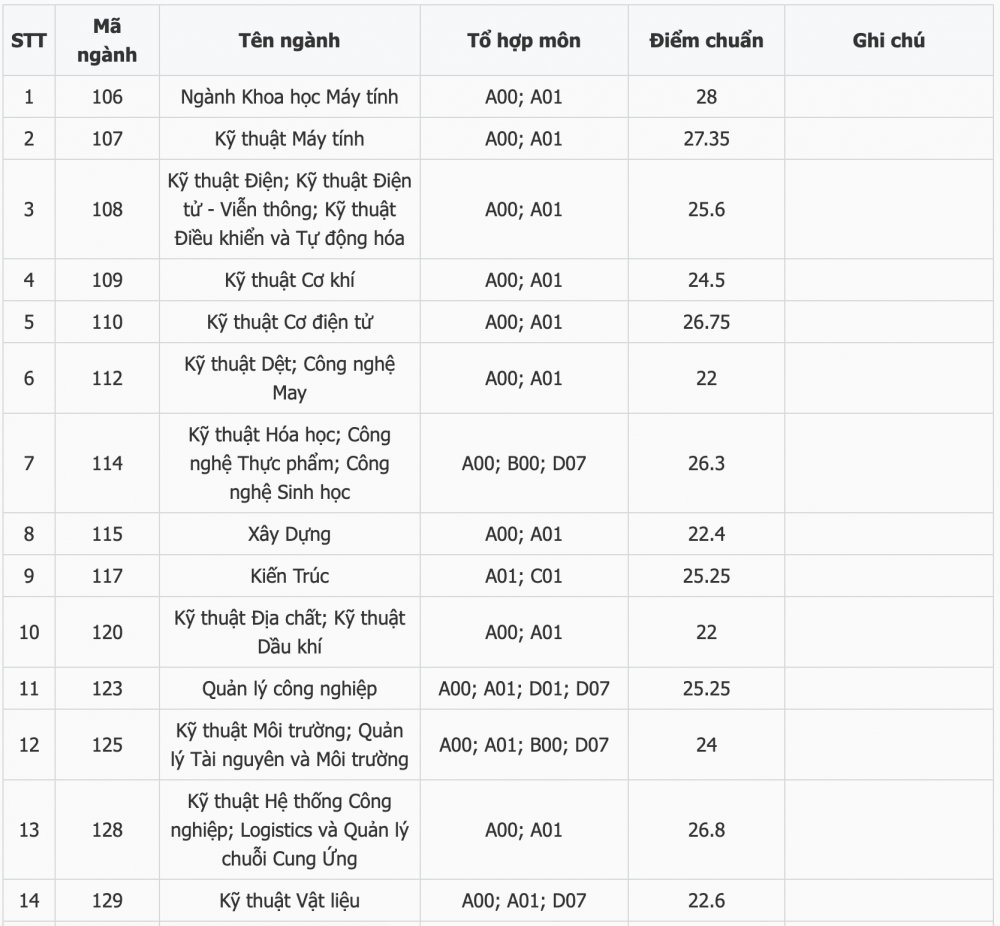1000x926 pixels.
Task: Click the 'Kỹ thuật Cơ điện tử' cell
Action: (290, 321)
